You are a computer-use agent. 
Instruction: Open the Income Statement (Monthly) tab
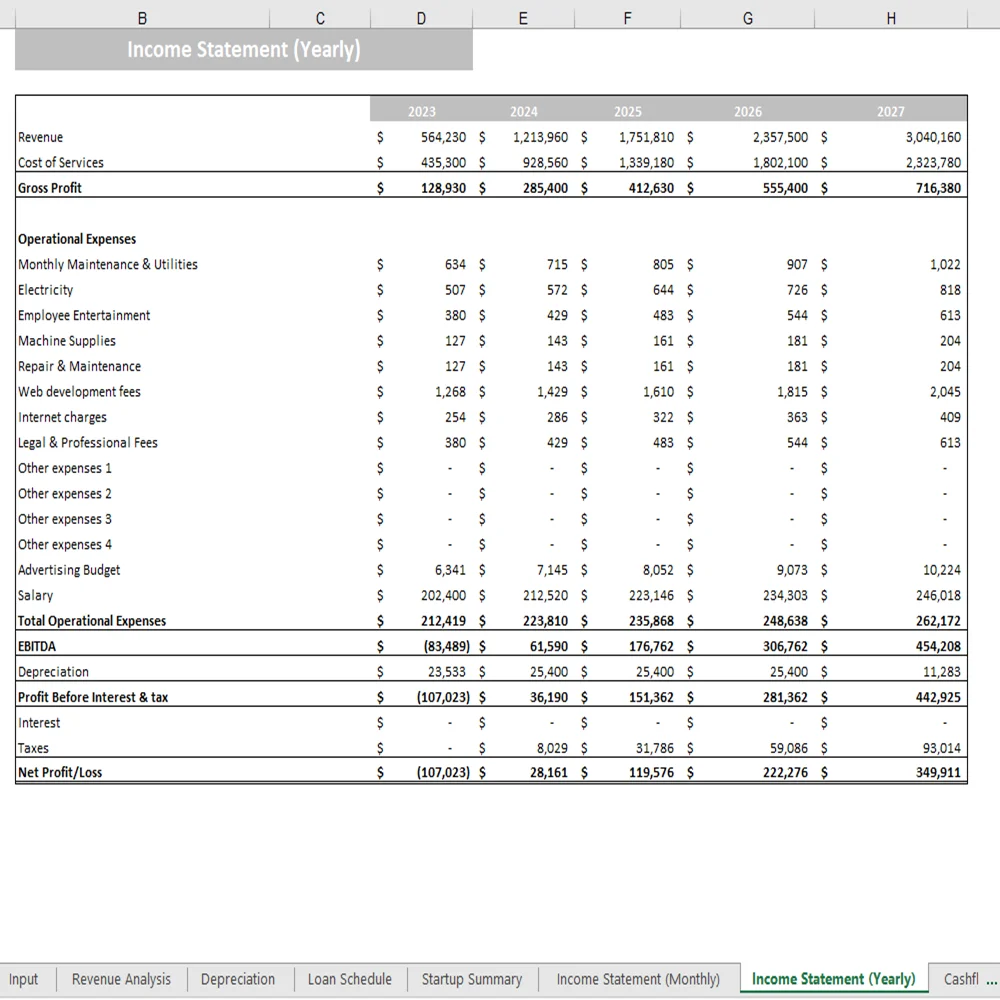pyautogui.click(x=638, y=979)
